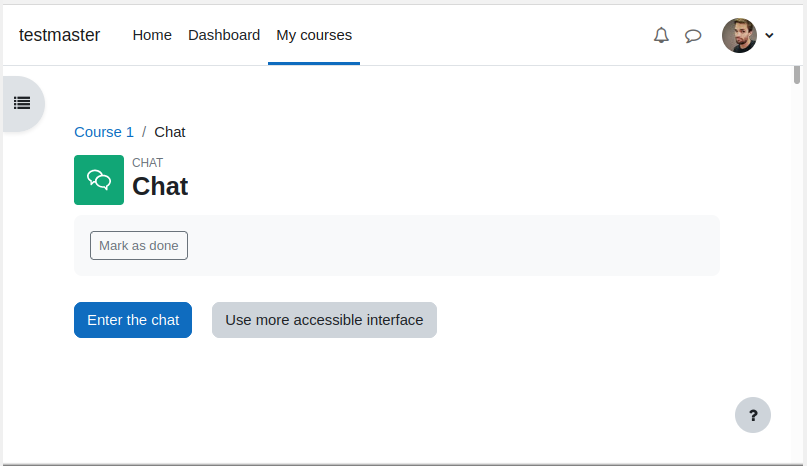The height and width of the screenshot is (466, 807).
Task: Toggle the messaging drawer speech bubble
Action: point(693,36)
